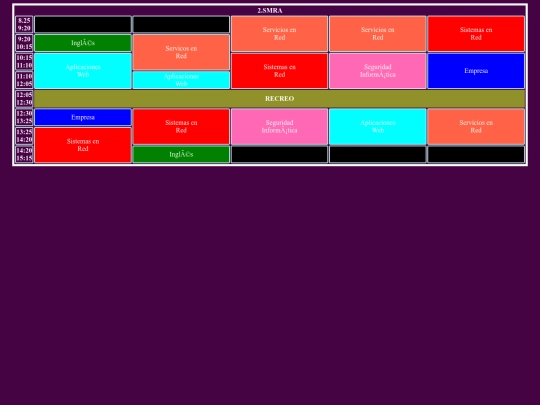Select Empresa cell under a Sistemas en Red cell
540x405 pixels.
tap(476, 71)
